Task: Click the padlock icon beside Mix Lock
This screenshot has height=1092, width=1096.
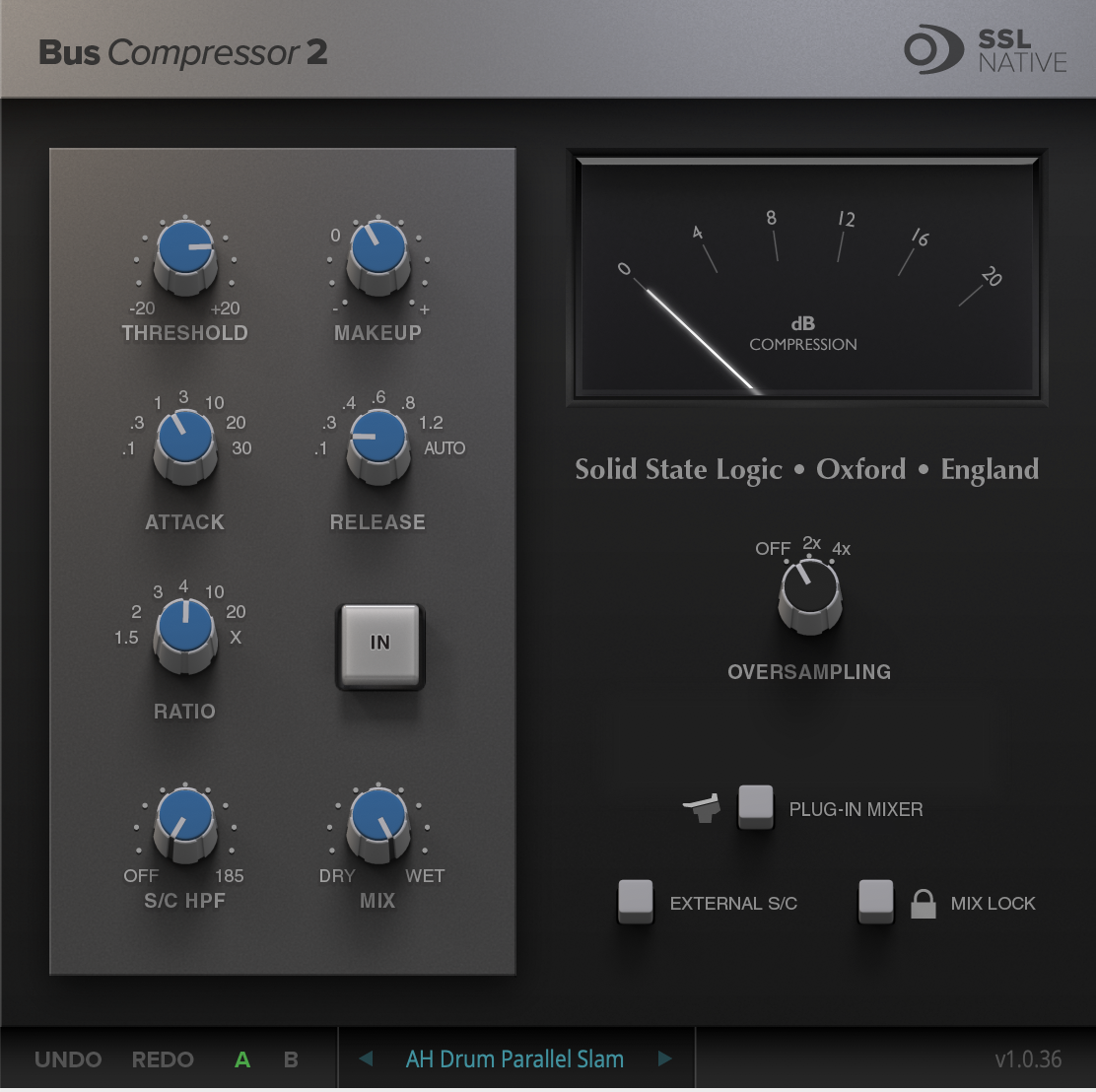Action: click(924, 904)
